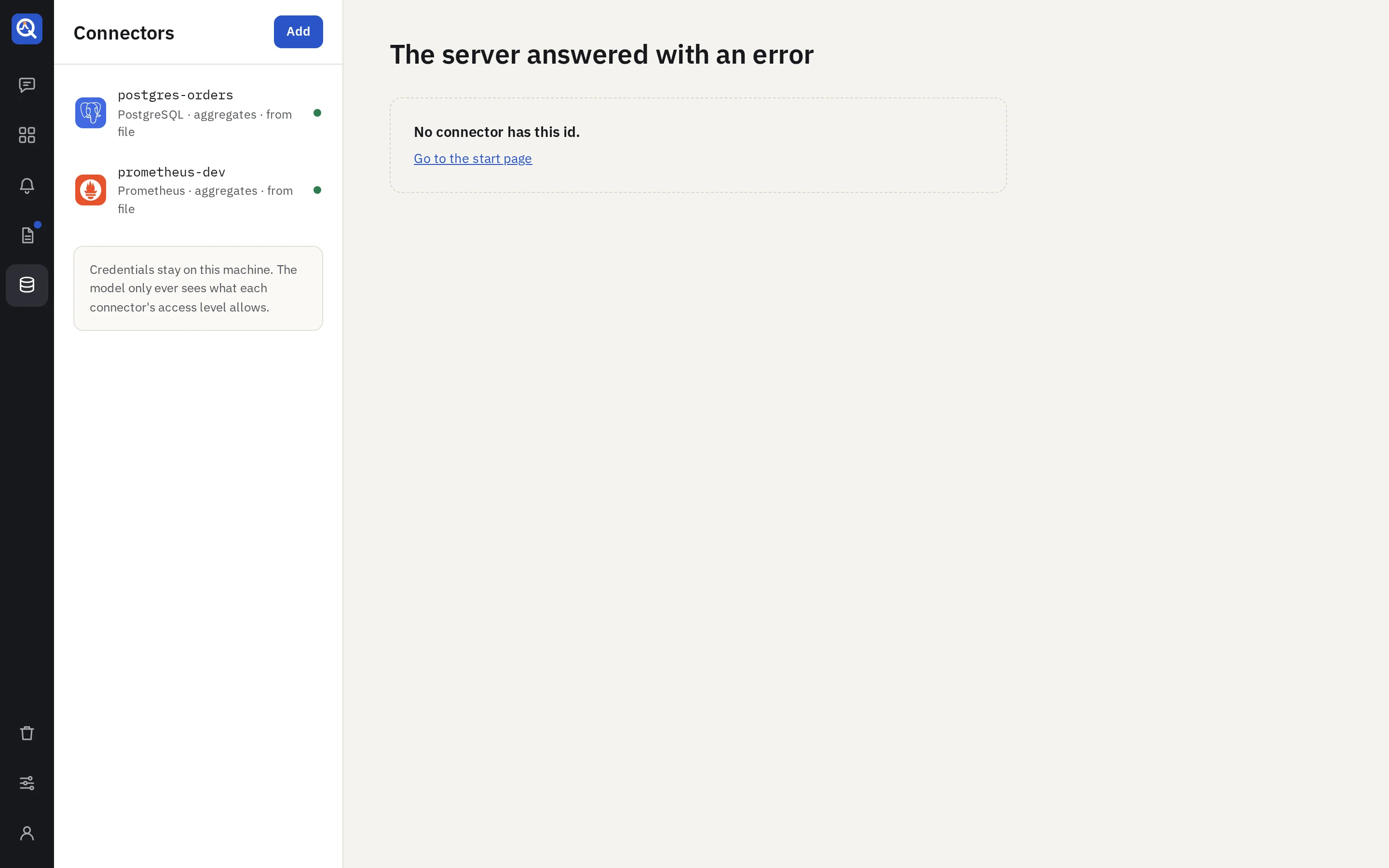The height and width of the screenshot is (868, 1389).
Task: Open the reports document sidebar icon
Action: click(x=27, y=235)
